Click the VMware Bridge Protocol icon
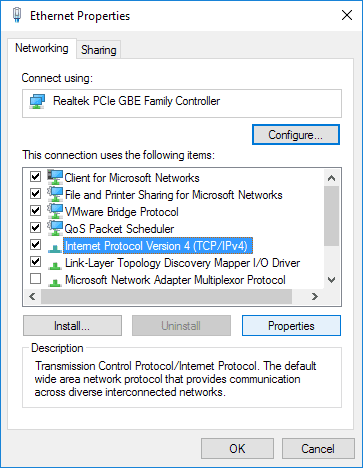This screenshot has width=363, height=468. pyautogui.click(x=55, y=211)
